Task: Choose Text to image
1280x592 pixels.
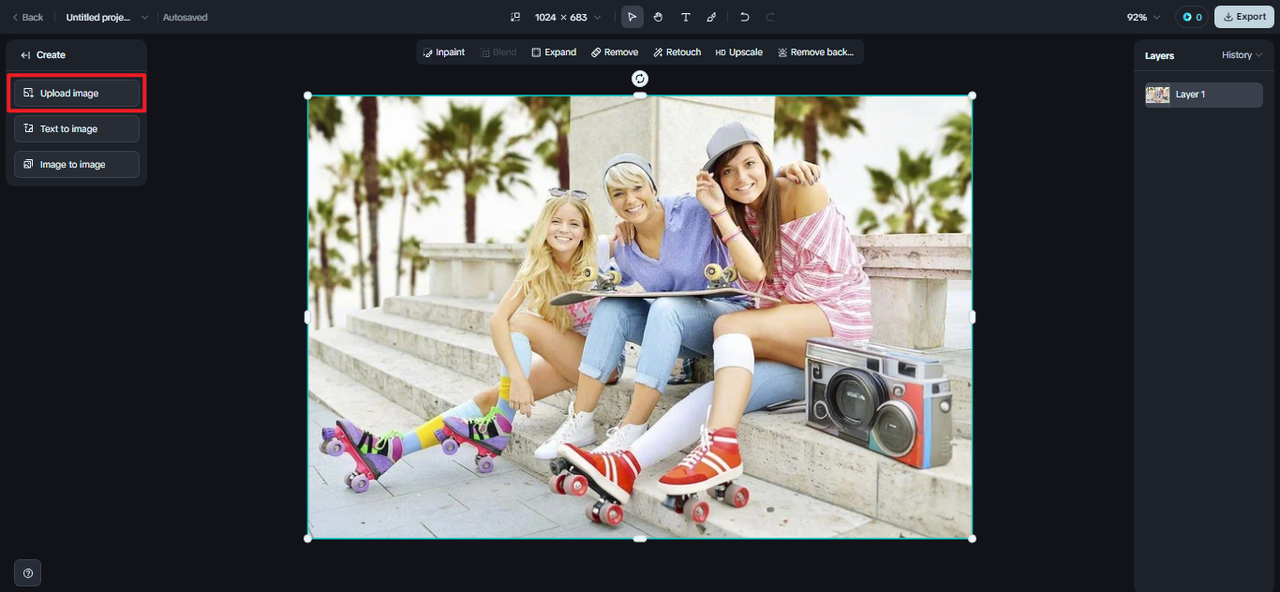Action: click(x=77, y=129)
